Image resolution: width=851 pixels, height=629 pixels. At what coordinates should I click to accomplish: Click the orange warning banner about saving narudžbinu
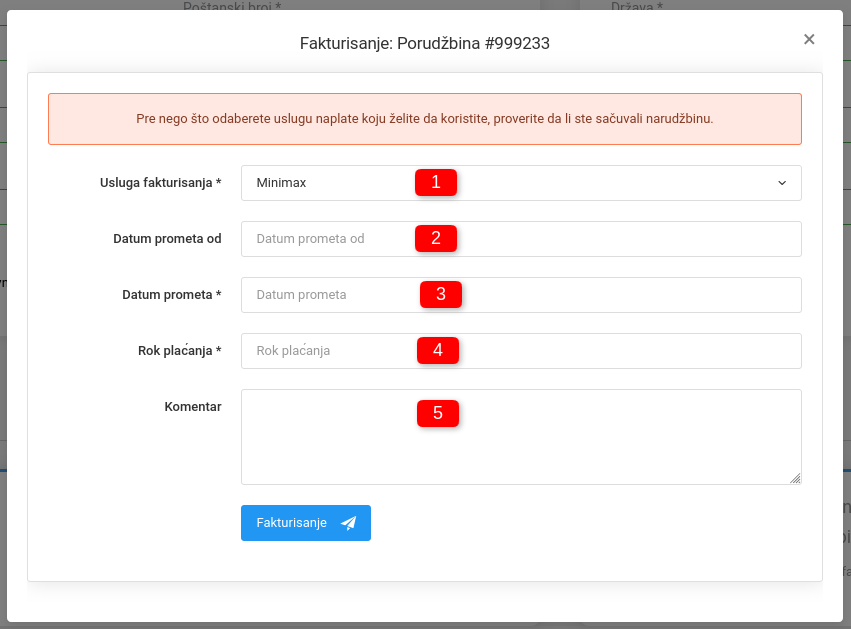click(x=424, y=119)
